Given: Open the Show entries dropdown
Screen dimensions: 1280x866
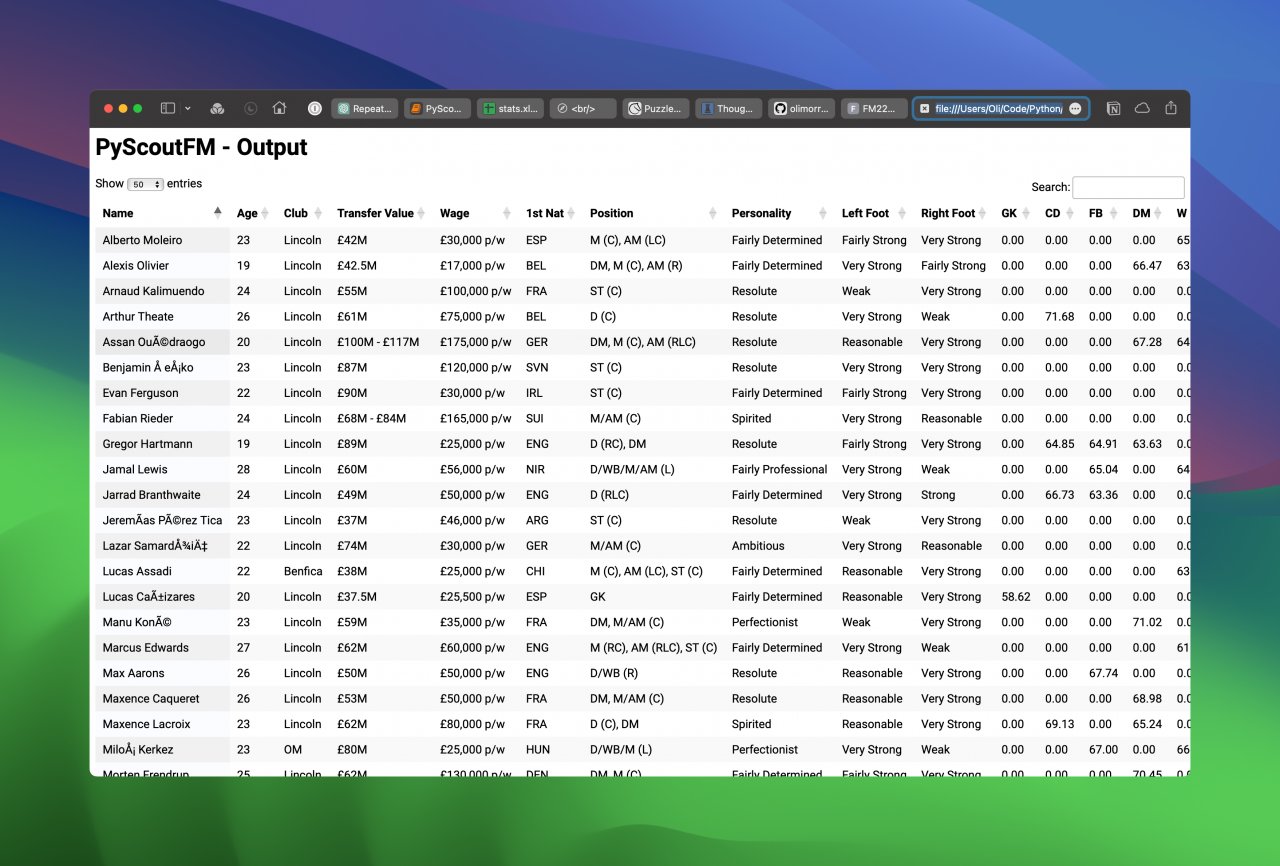Looking at the screenshot, I should click(x=146, y=184).
